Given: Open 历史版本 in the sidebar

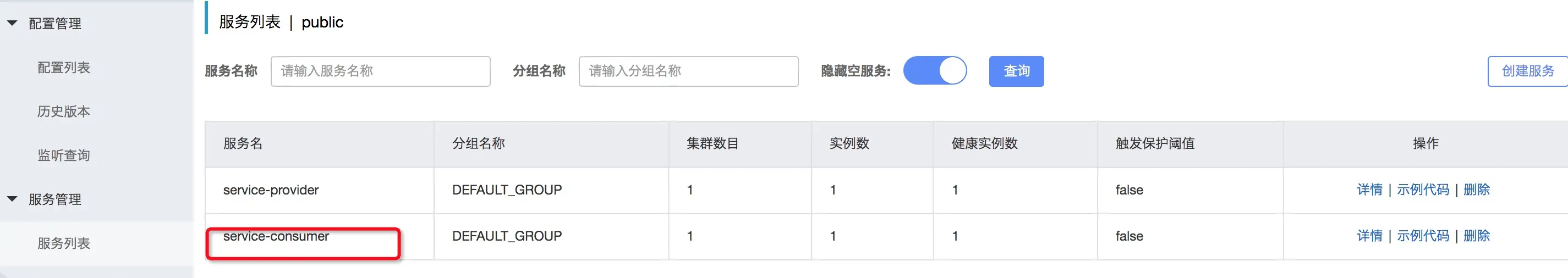Looking at the screenshot, I should 64,112.
